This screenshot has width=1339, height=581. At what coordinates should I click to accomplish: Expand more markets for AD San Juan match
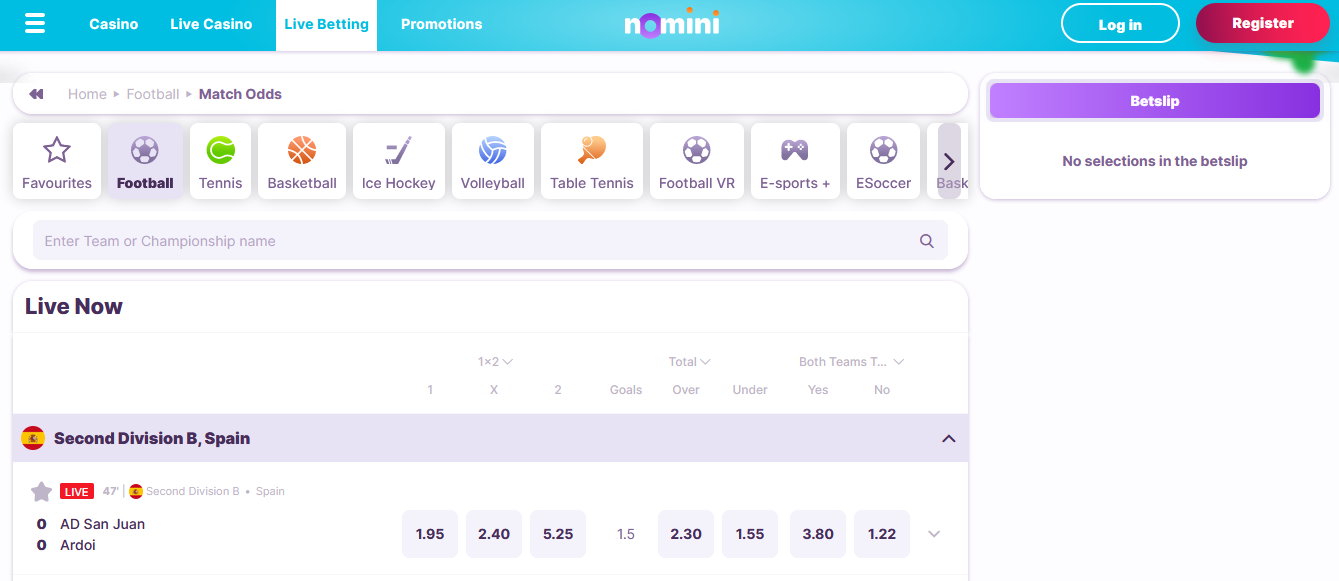click(934, 534)
